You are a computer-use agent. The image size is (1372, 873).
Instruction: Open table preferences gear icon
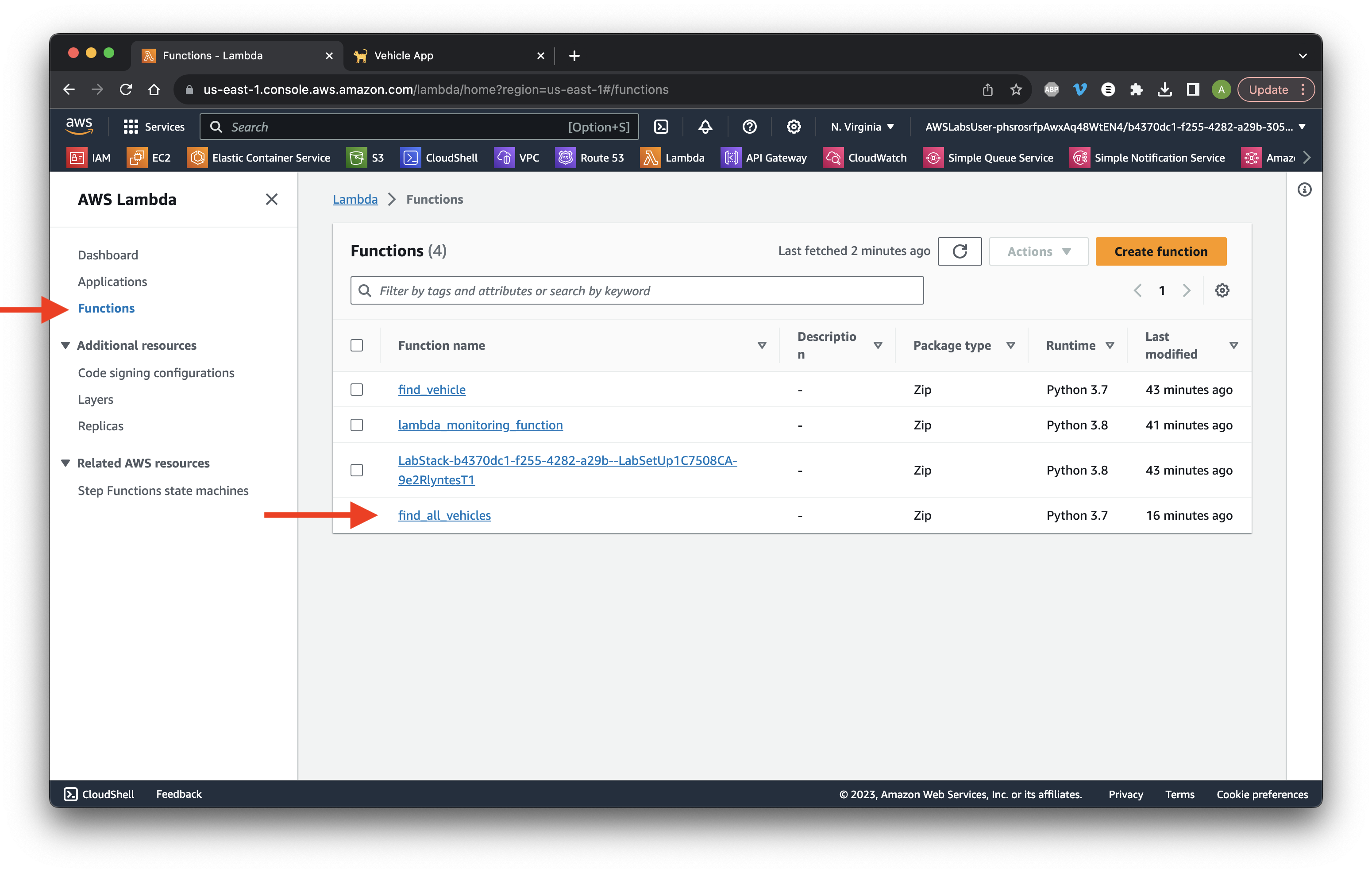[x=1222, y=290]
